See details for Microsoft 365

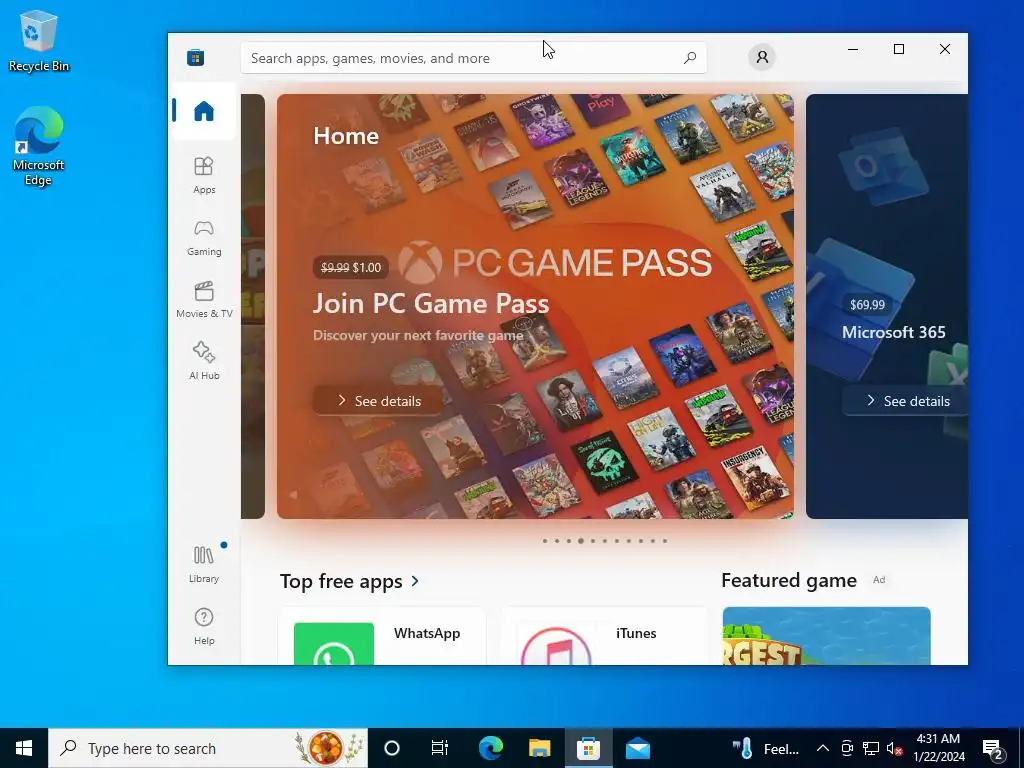(907, 401)
